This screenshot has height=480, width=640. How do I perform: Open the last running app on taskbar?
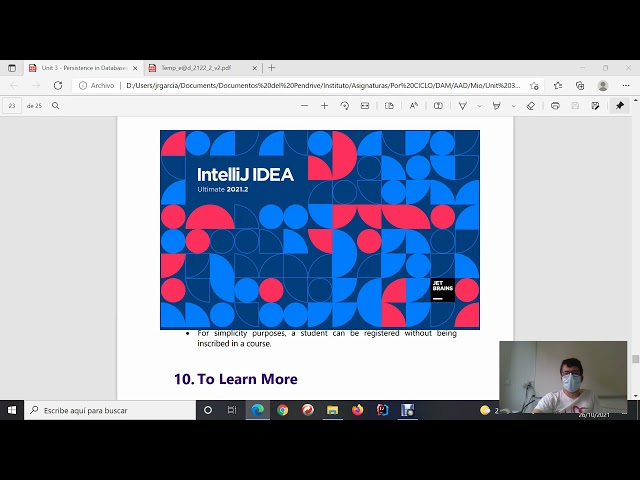407,410
